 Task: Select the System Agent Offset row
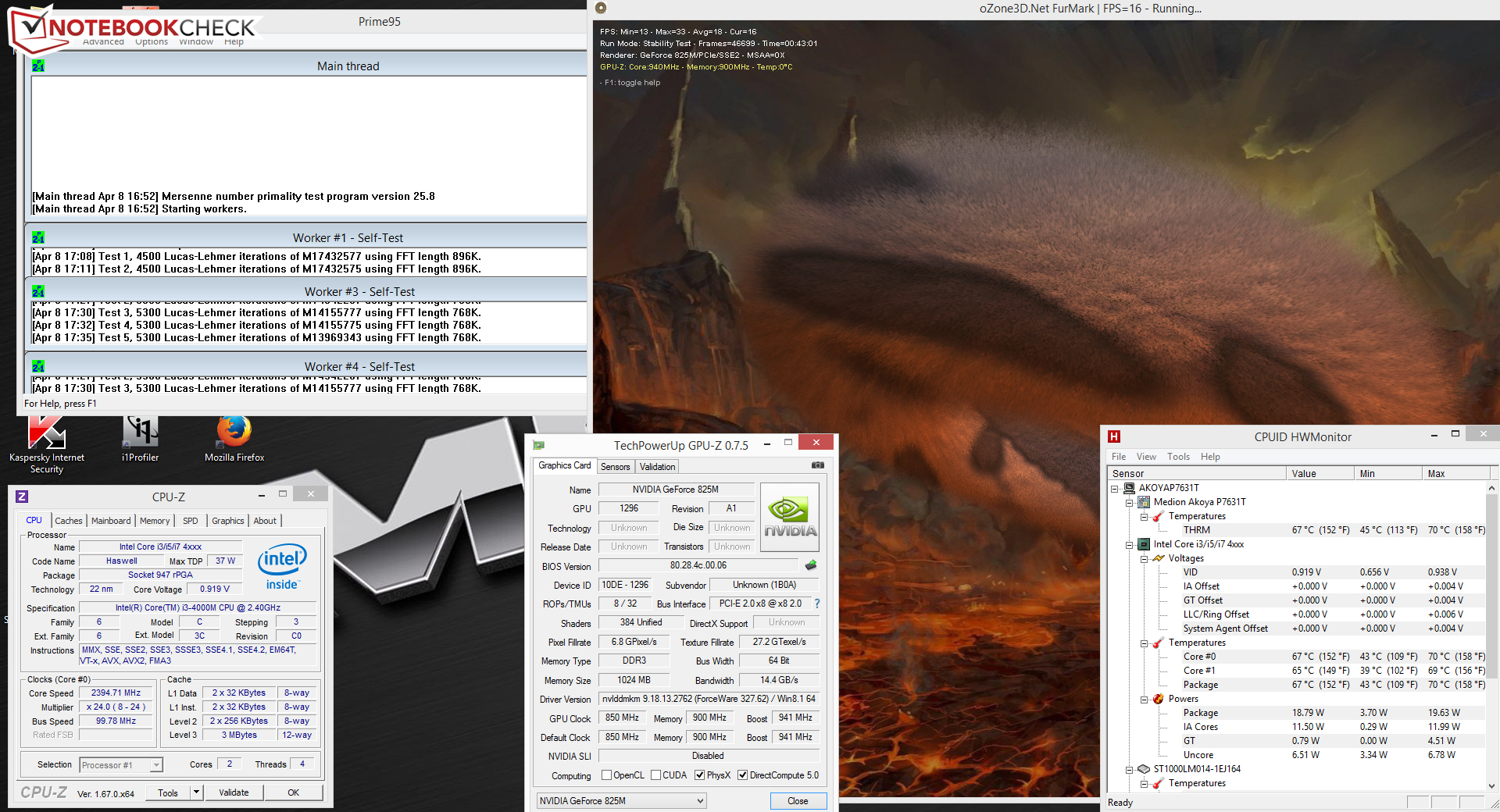[1297, 629]
